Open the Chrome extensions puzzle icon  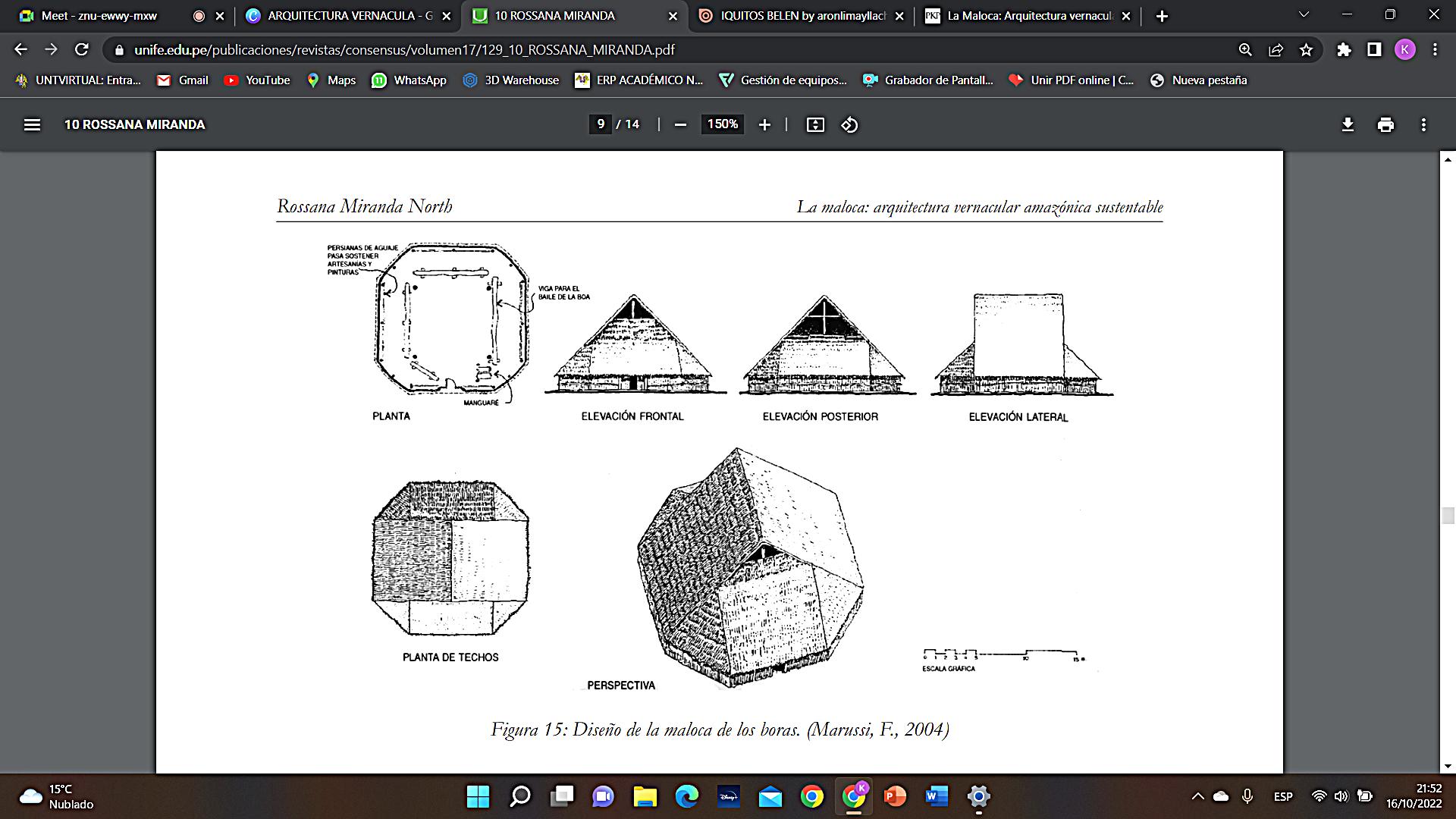click(1344, 50)
